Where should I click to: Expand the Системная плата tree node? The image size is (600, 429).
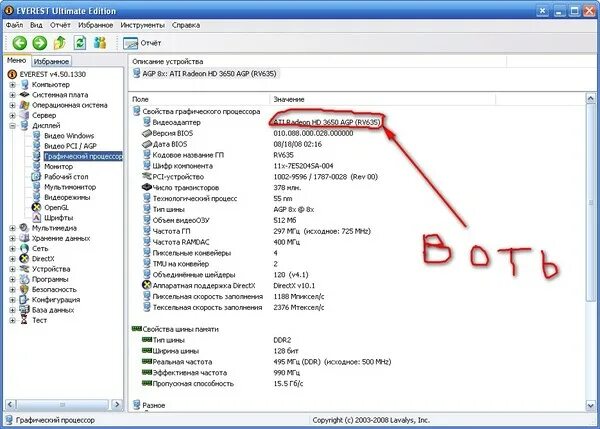point(12,95)
